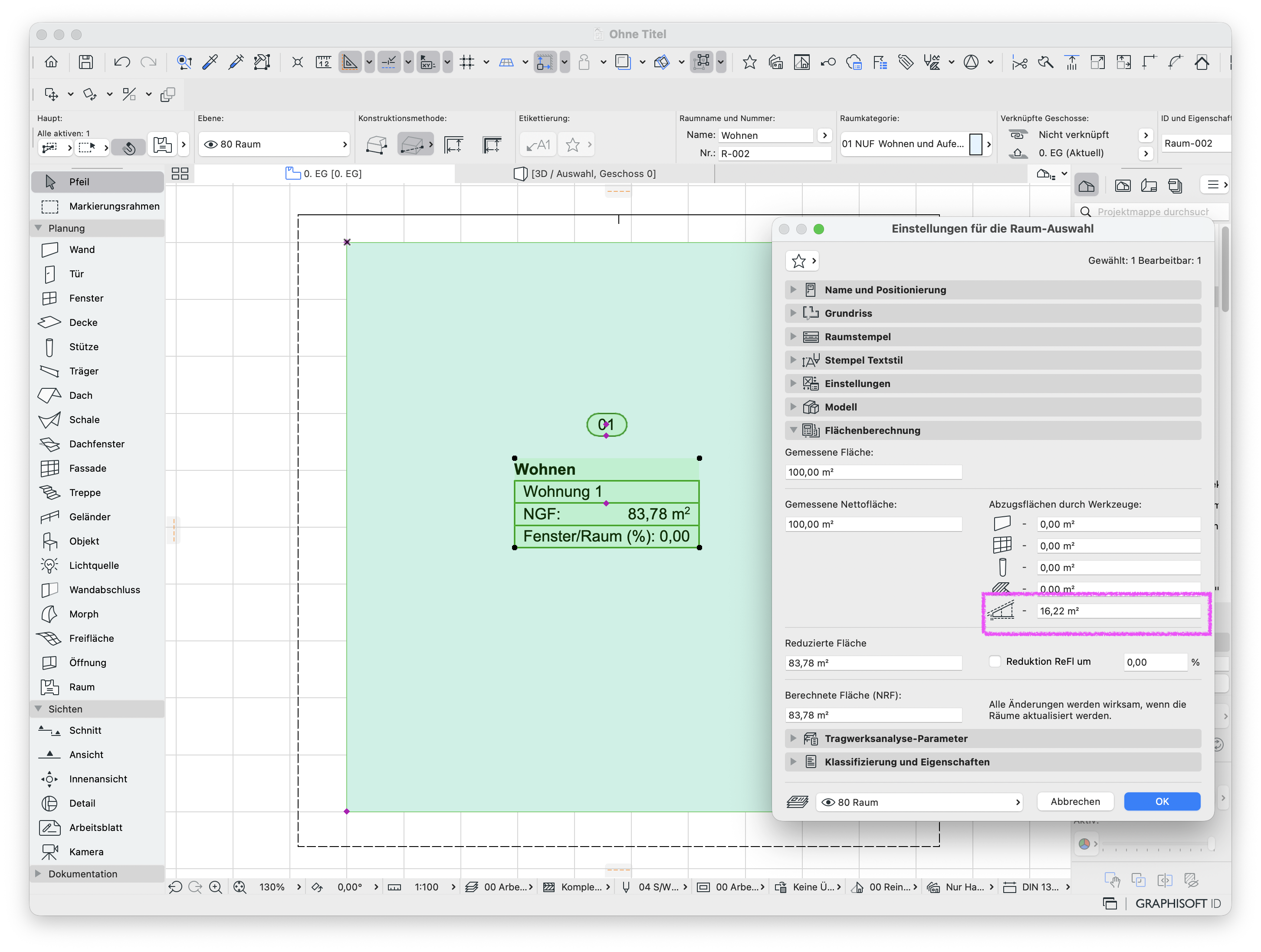Select the Decke tool
Screen dimensions: 1261x952
pyautogui.click(x=97, y=323)
